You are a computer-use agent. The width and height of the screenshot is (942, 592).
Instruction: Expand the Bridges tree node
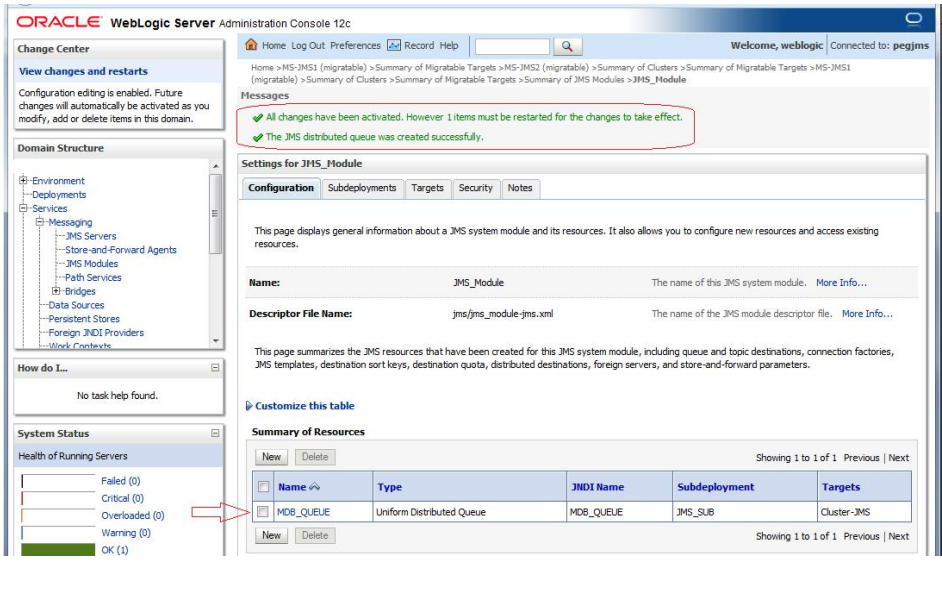56,291
